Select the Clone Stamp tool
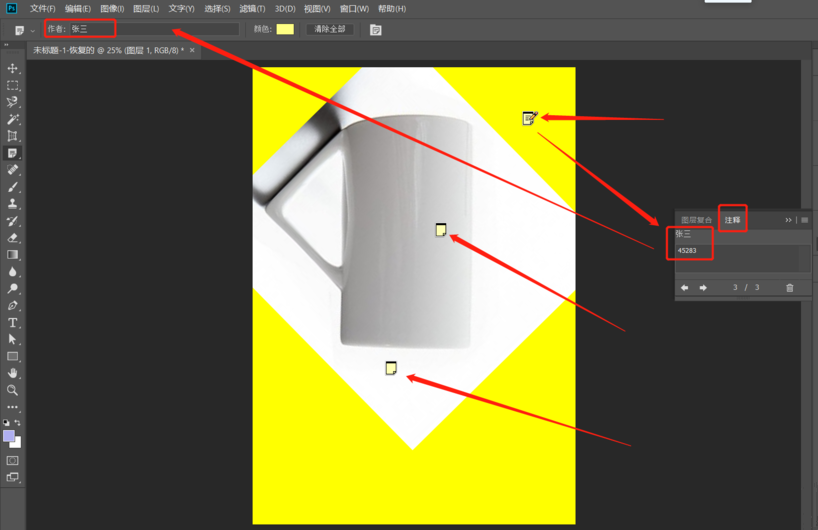The width and height of the screenshot is (818, 530). (x=13, y=204)
